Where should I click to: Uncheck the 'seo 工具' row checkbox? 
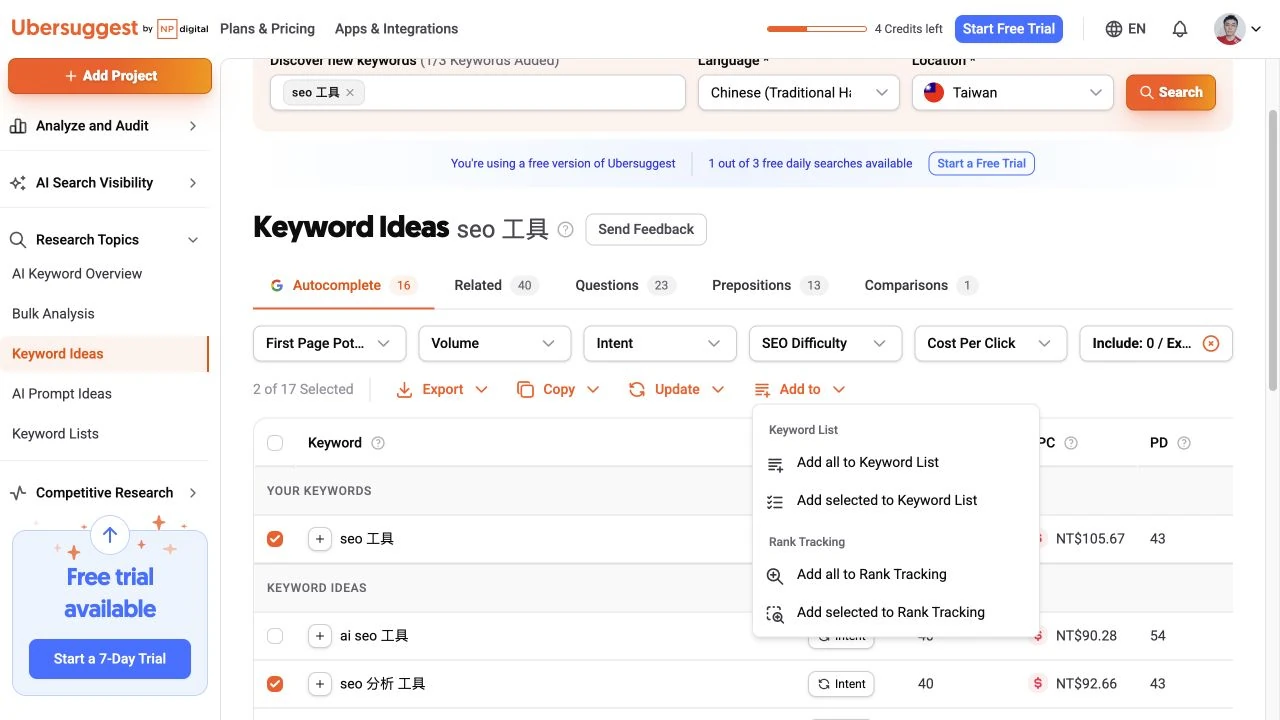point(275,539)
